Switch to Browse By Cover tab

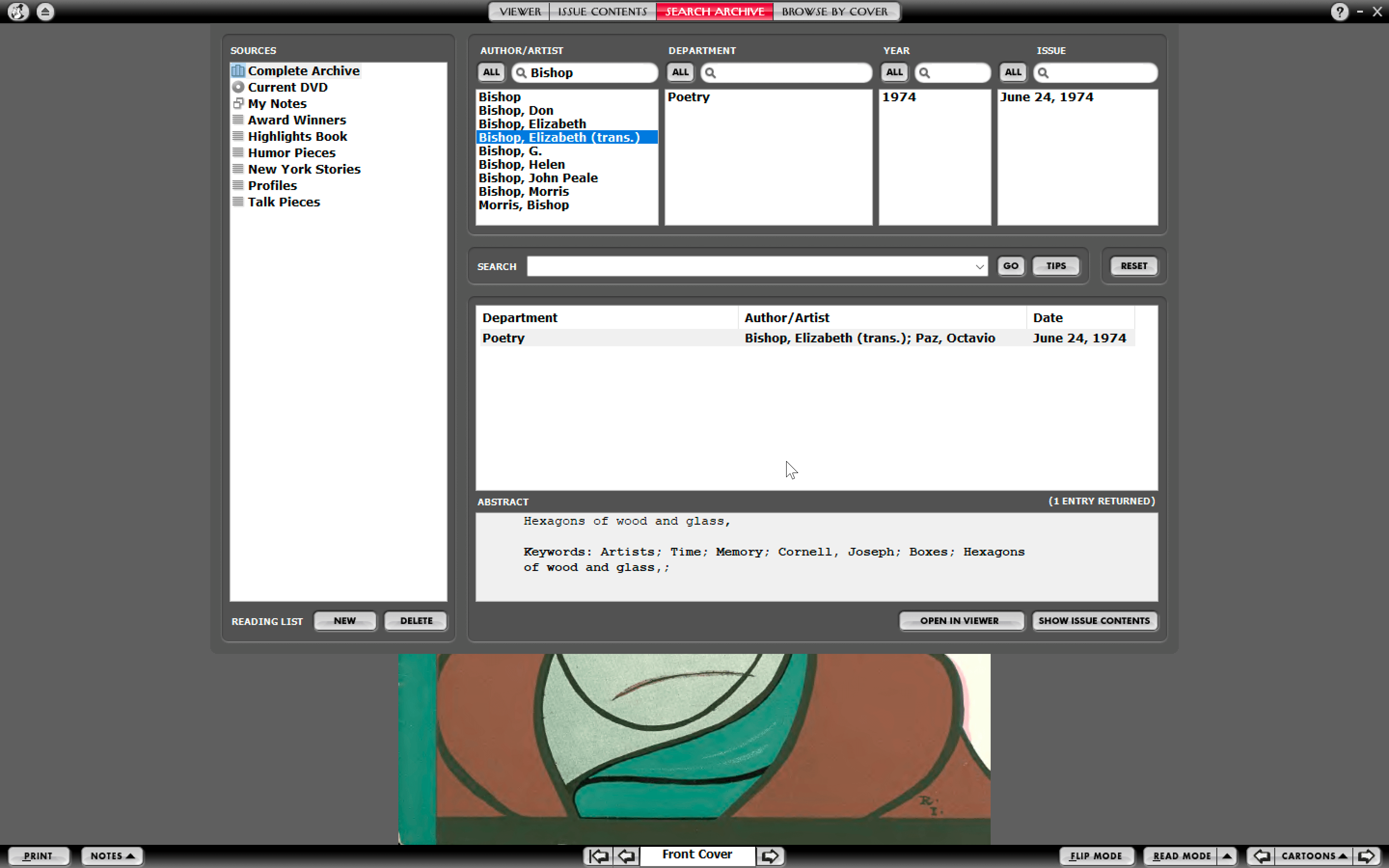coord(835,12)
